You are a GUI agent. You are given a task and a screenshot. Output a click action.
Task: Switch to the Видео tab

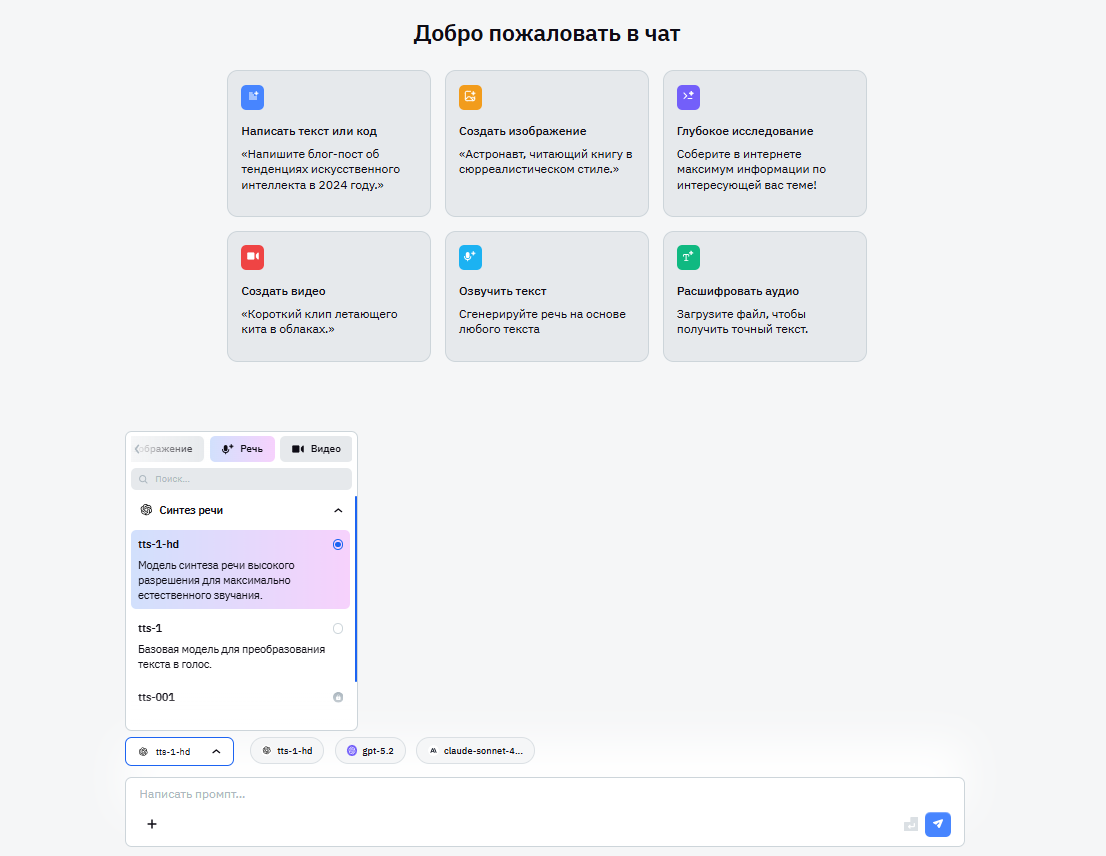tap(316, 448)
